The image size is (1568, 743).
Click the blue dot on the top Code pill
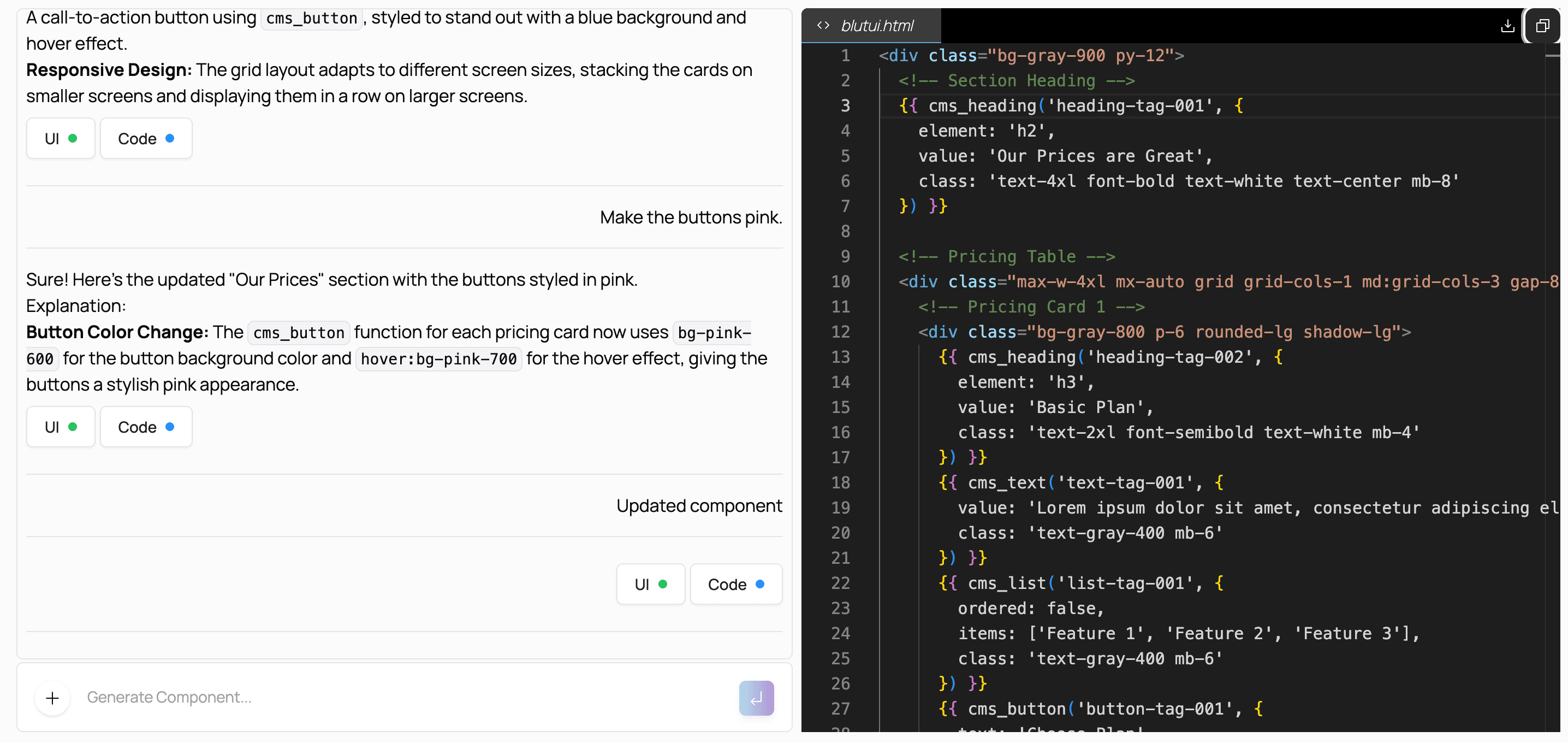point(170,138)
